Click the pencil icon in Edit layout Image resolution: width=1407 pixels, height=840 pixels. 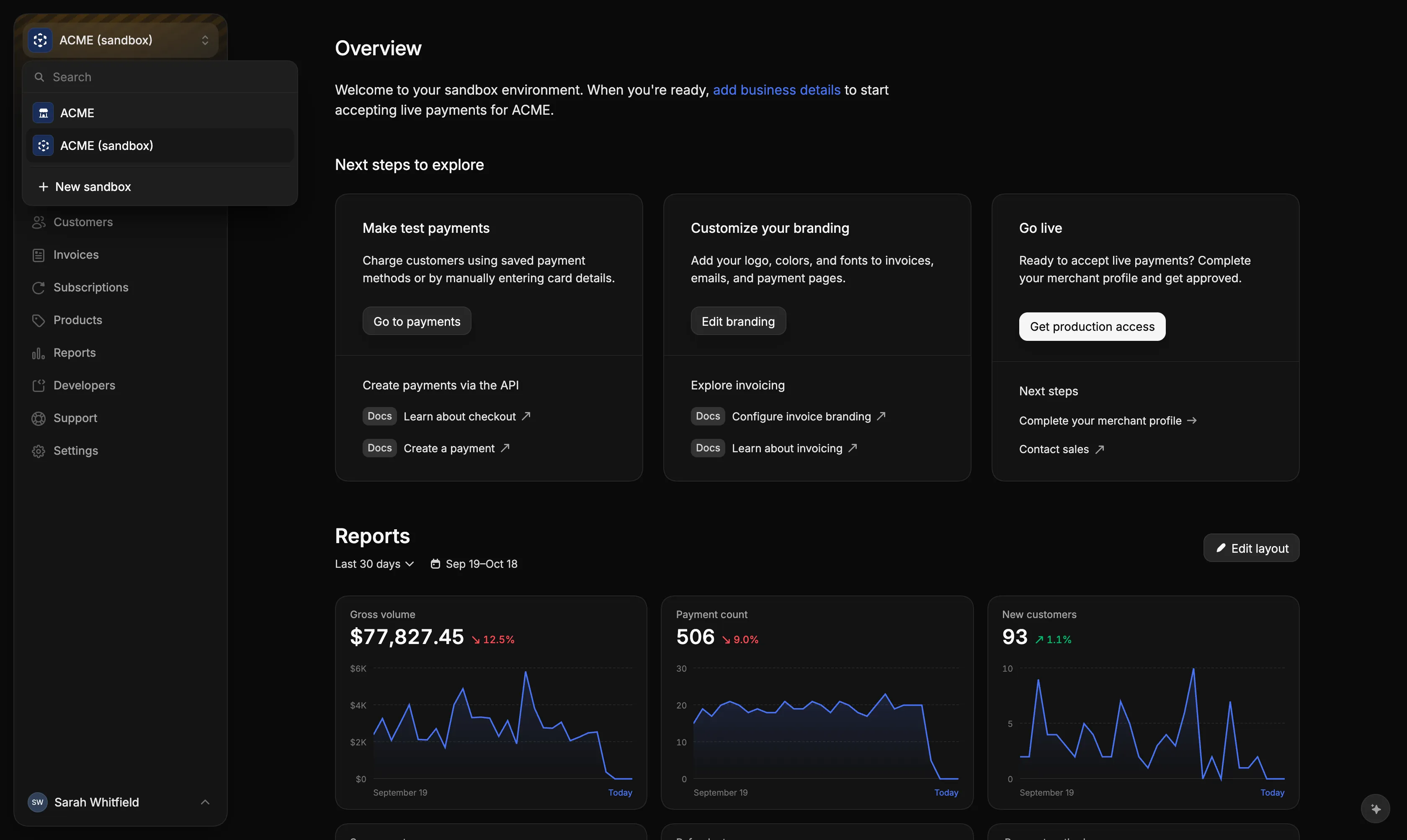pyautogui.click(x=1221, y=548)
